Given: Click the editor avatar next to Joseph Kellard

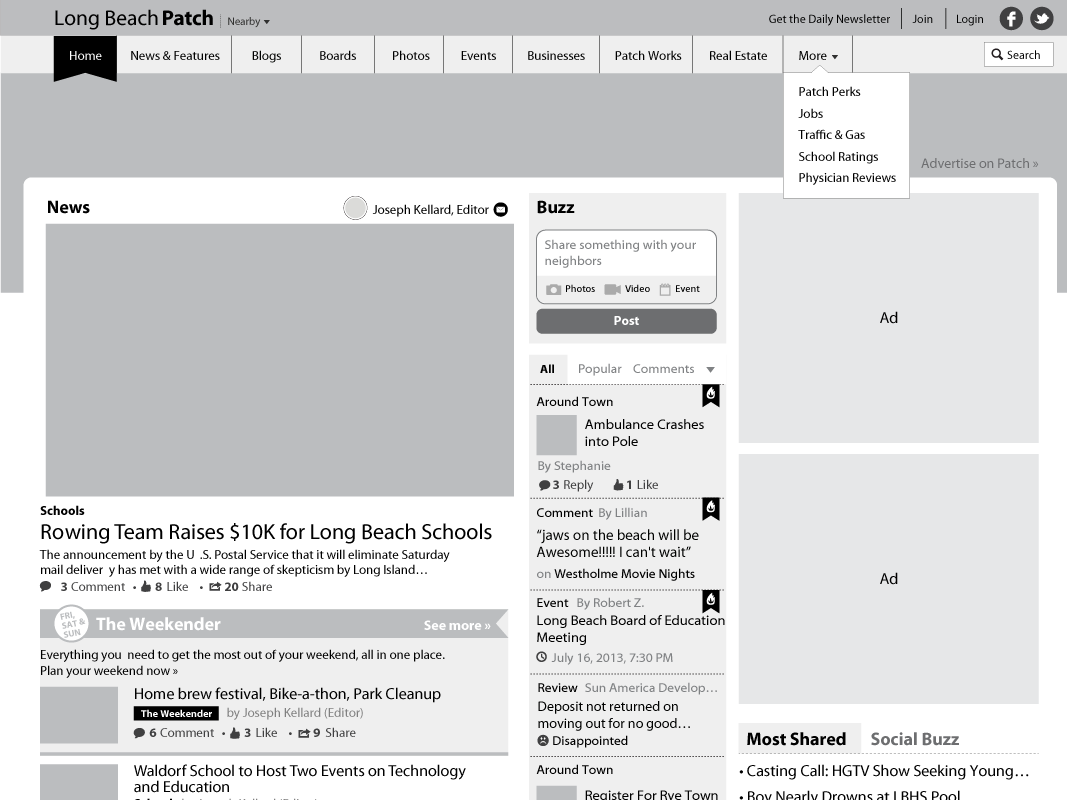Looking at the screenshot, I should [x=355, y=208].
